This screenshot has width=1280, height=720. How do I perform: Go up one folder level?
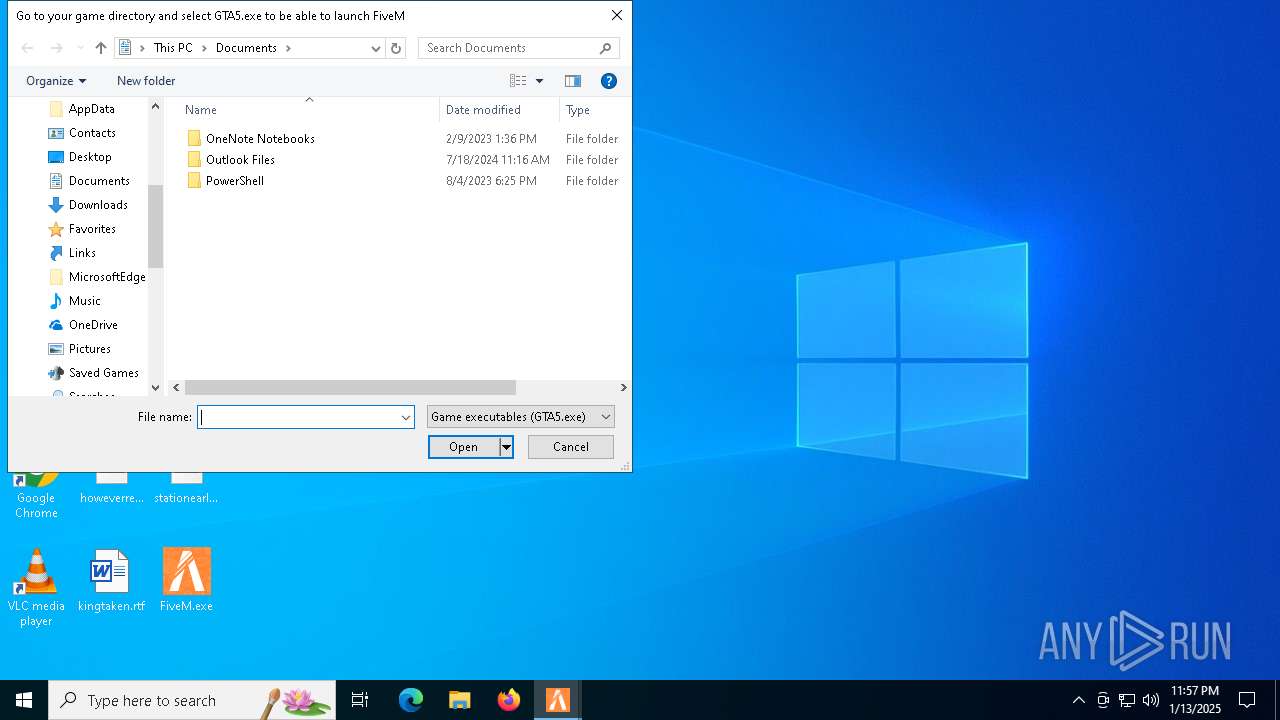pyautogui.click(x=101, y=48)
